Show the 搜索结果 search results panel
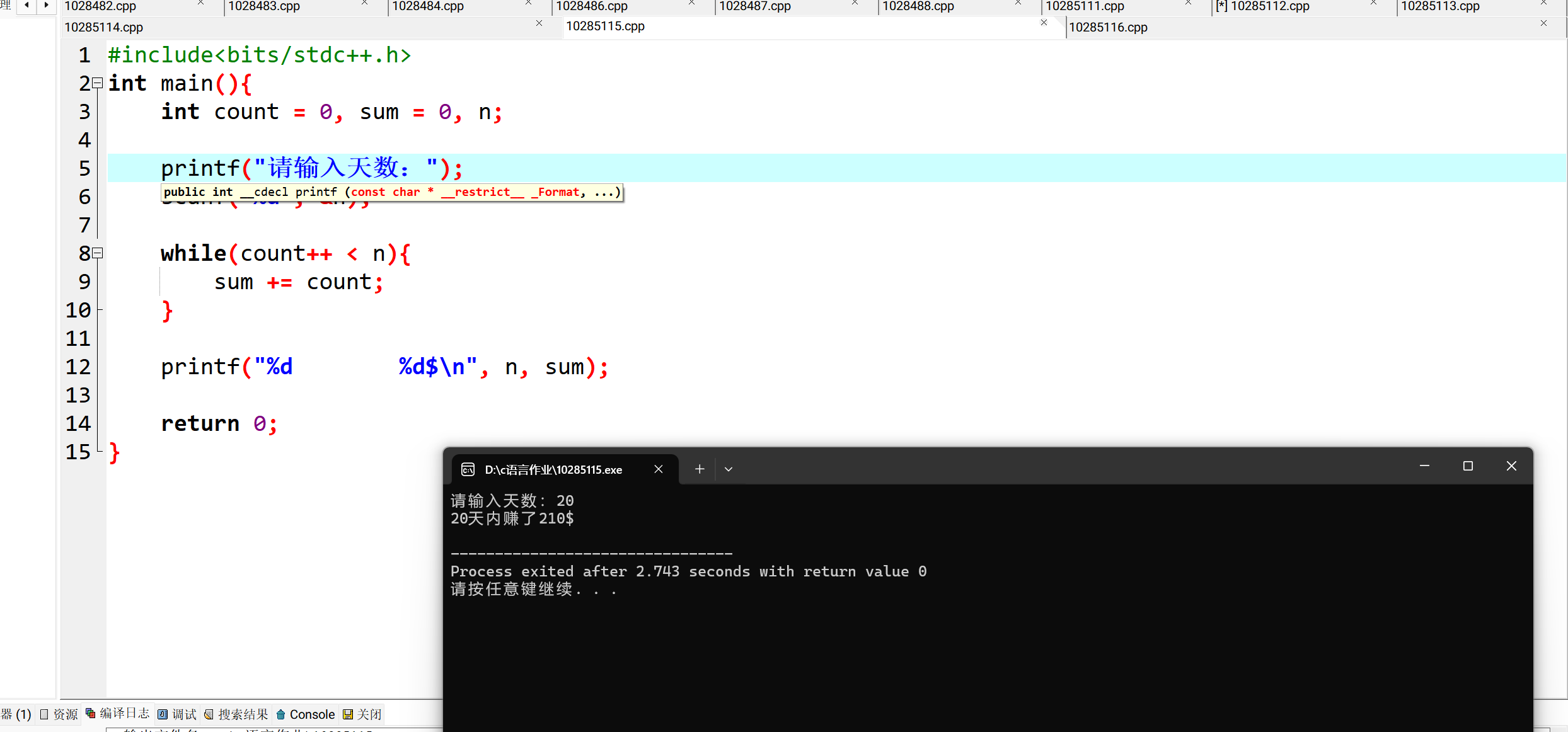 236,714
